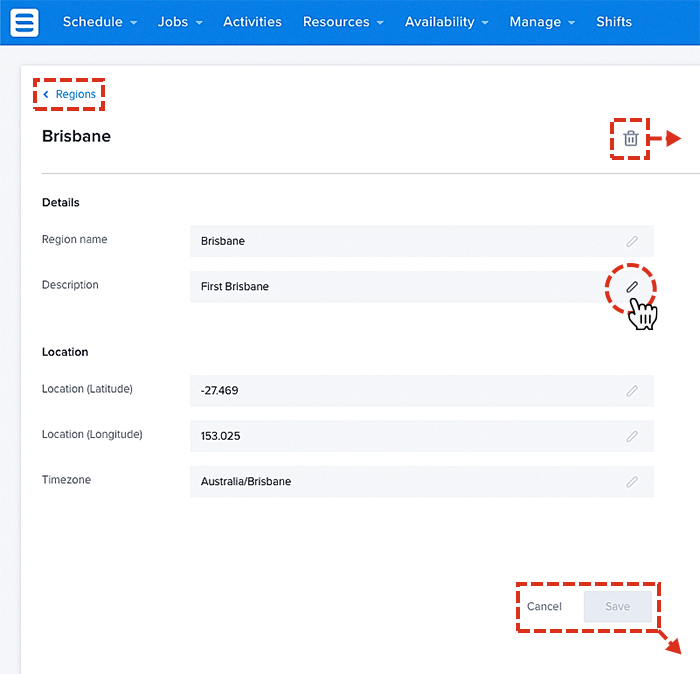Open the Shifts page

[x=614, y=22]
